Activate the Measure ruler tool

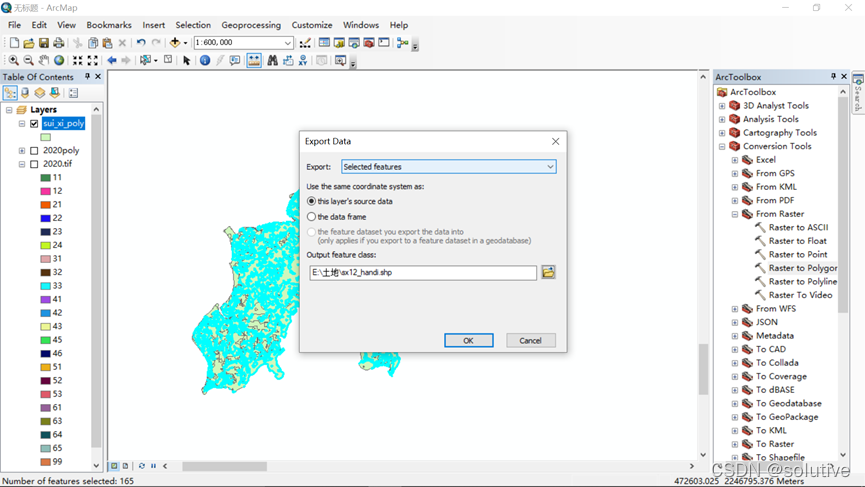[x=254, y=60]
